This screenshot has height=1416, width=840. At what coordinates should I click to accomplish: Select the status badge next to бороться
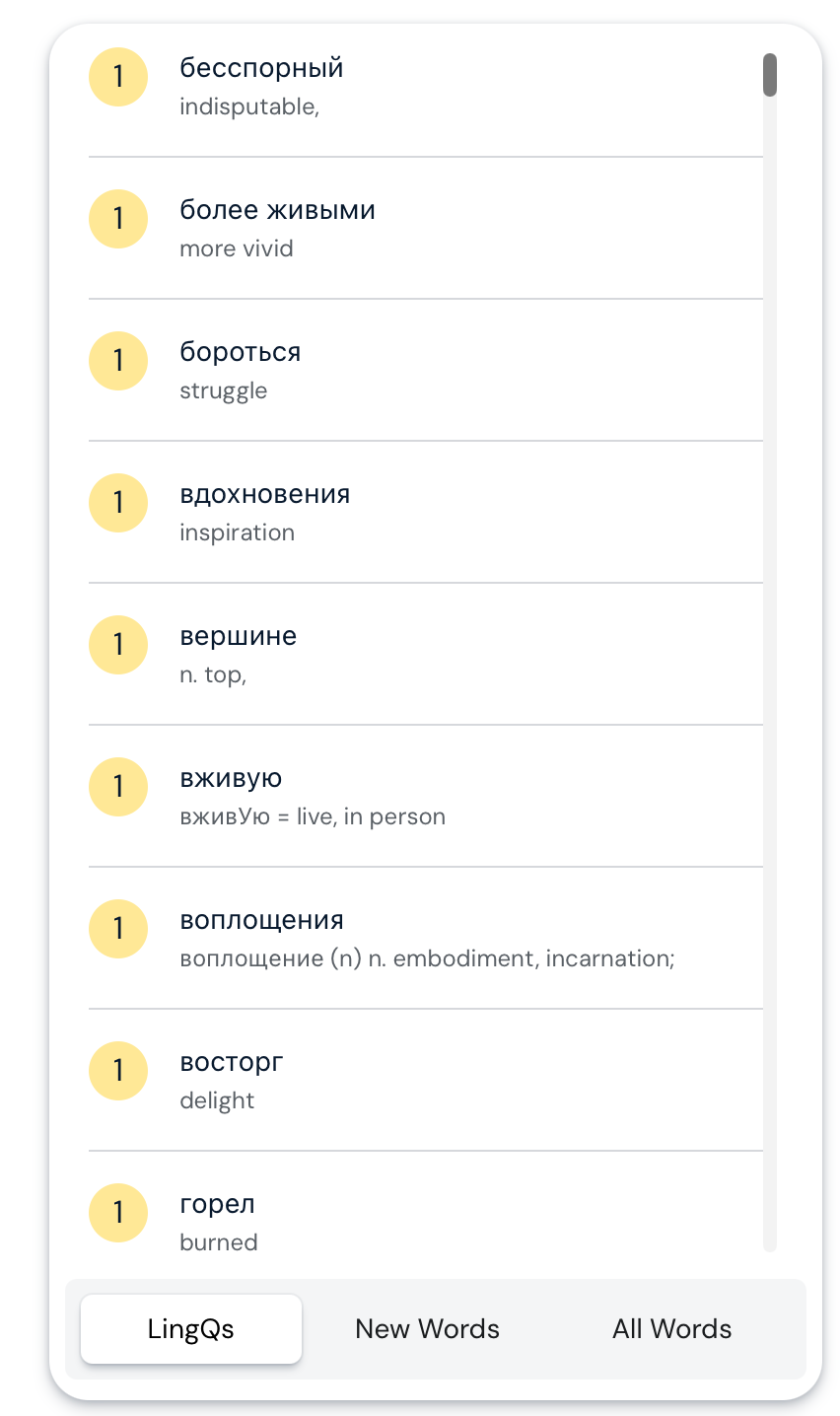pos(118,360)
